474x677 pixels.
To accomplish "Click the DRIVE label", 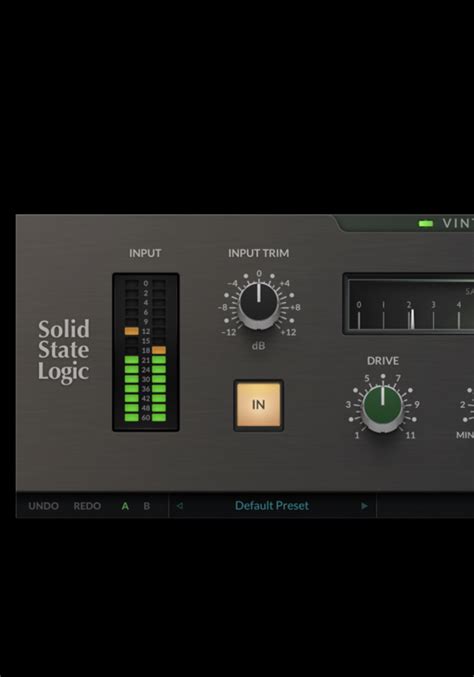I will [382, 361].
